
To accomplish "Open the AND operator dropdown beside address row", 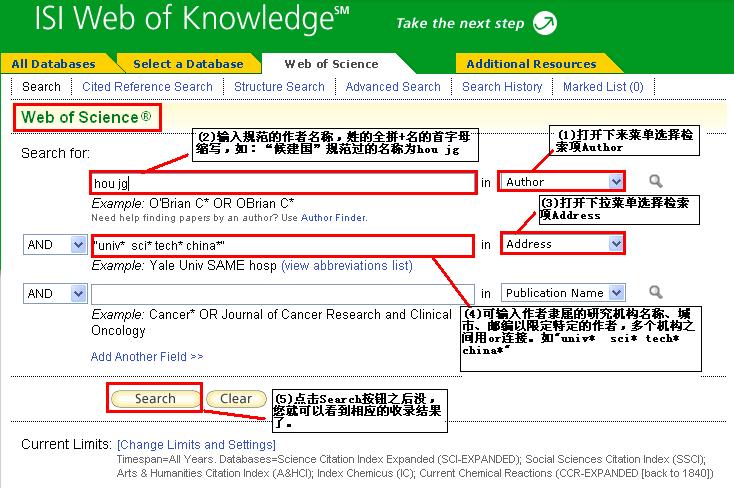I will (x=55, y=244).
